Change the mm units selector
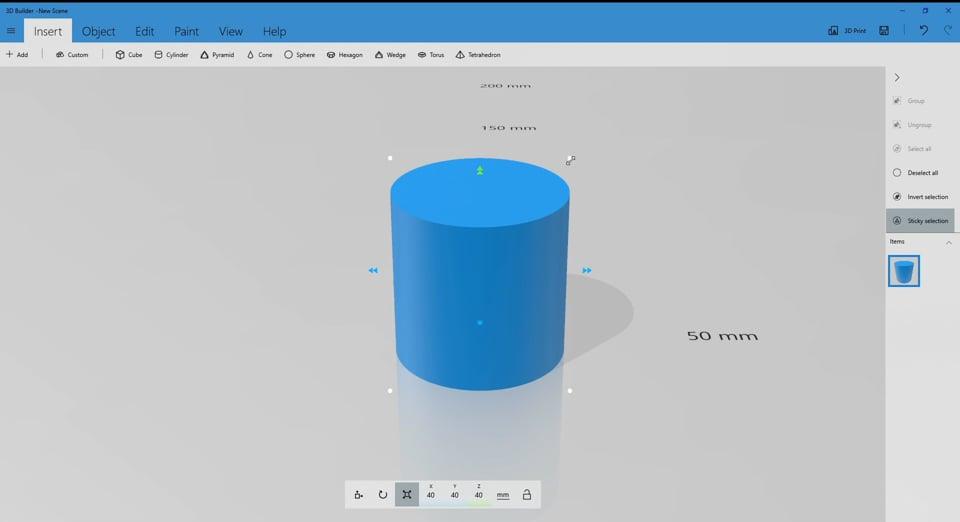 pos(503,495)
